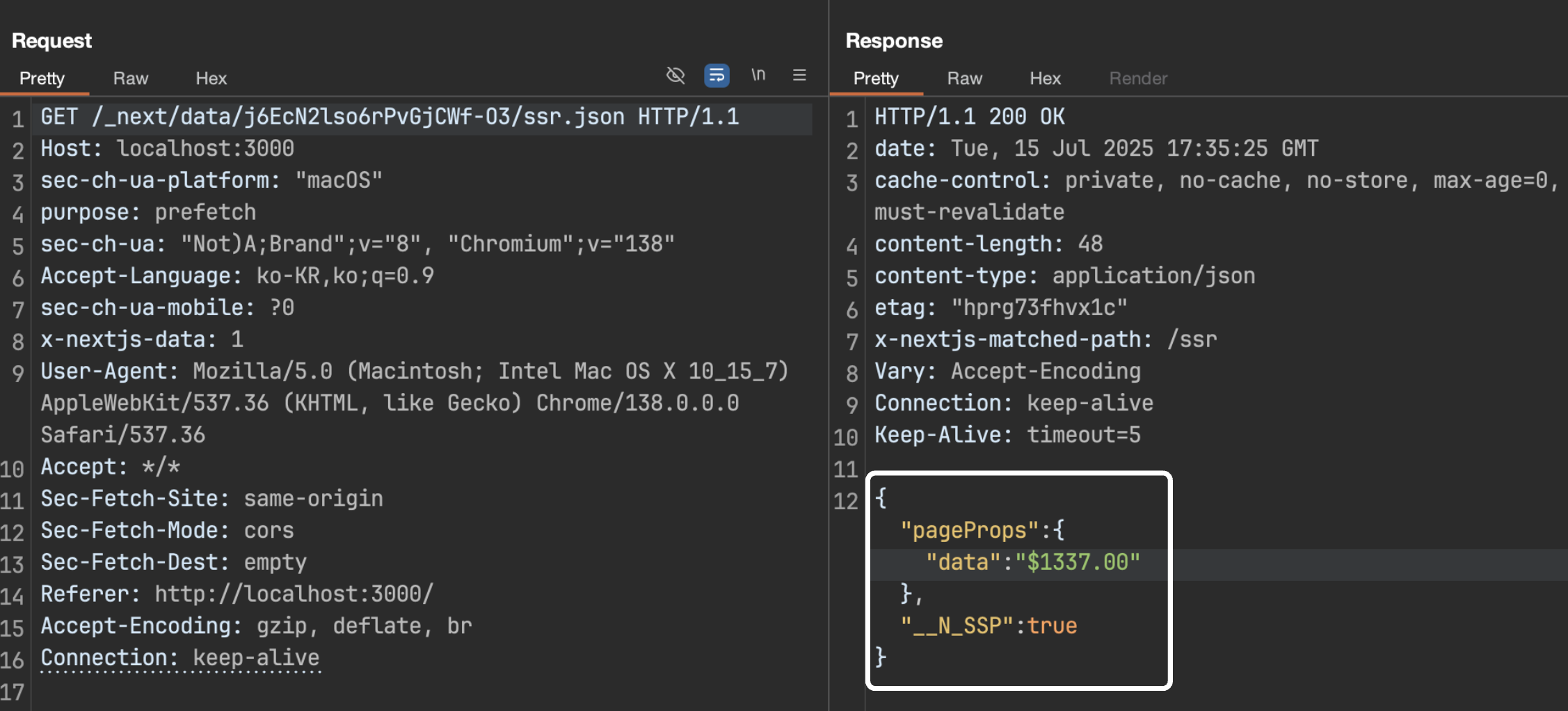The image size is (1568, 711).
Task: Click the response Connection: keep-alive header
Action: click(1014, 404)
